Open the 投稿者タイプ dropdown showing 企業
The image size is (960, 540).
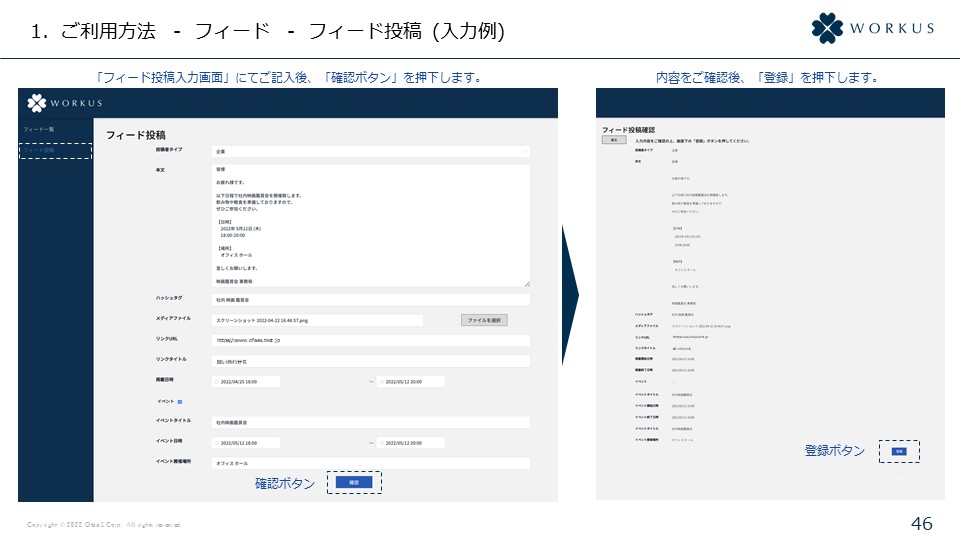click(x=370, y=151)
